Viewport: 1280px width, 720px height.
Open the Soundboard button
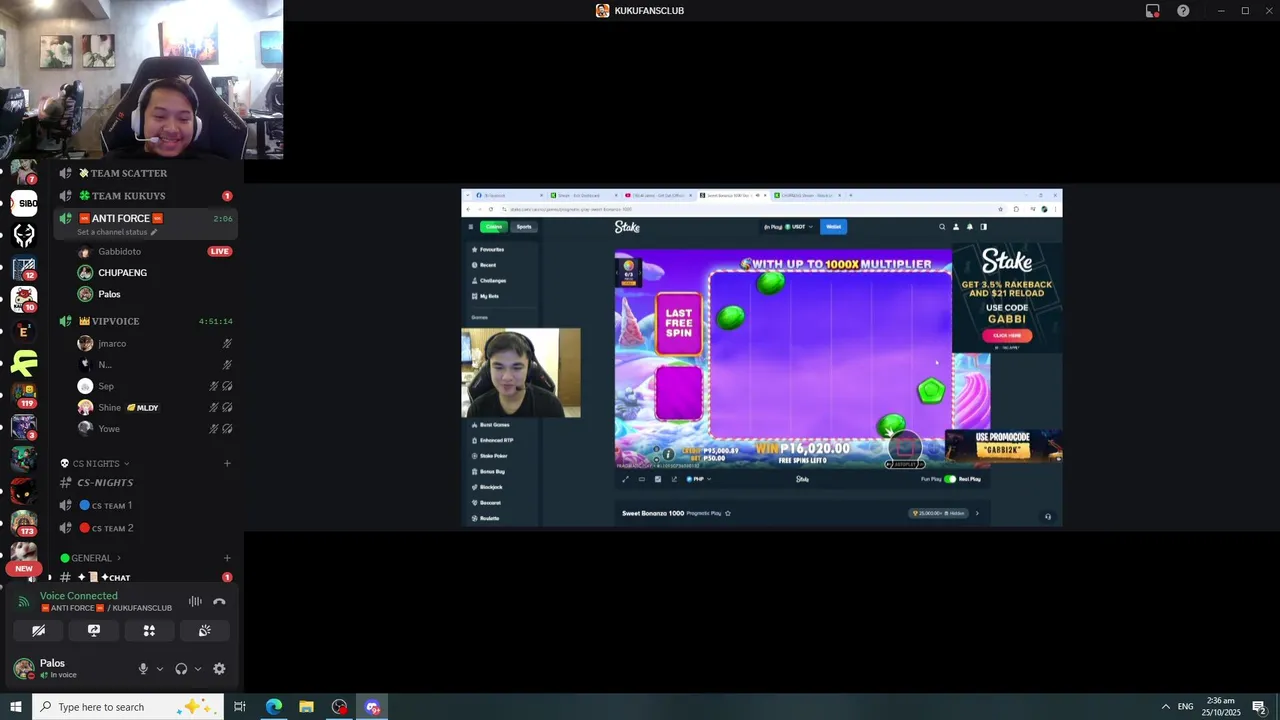[x=204, y=631]
